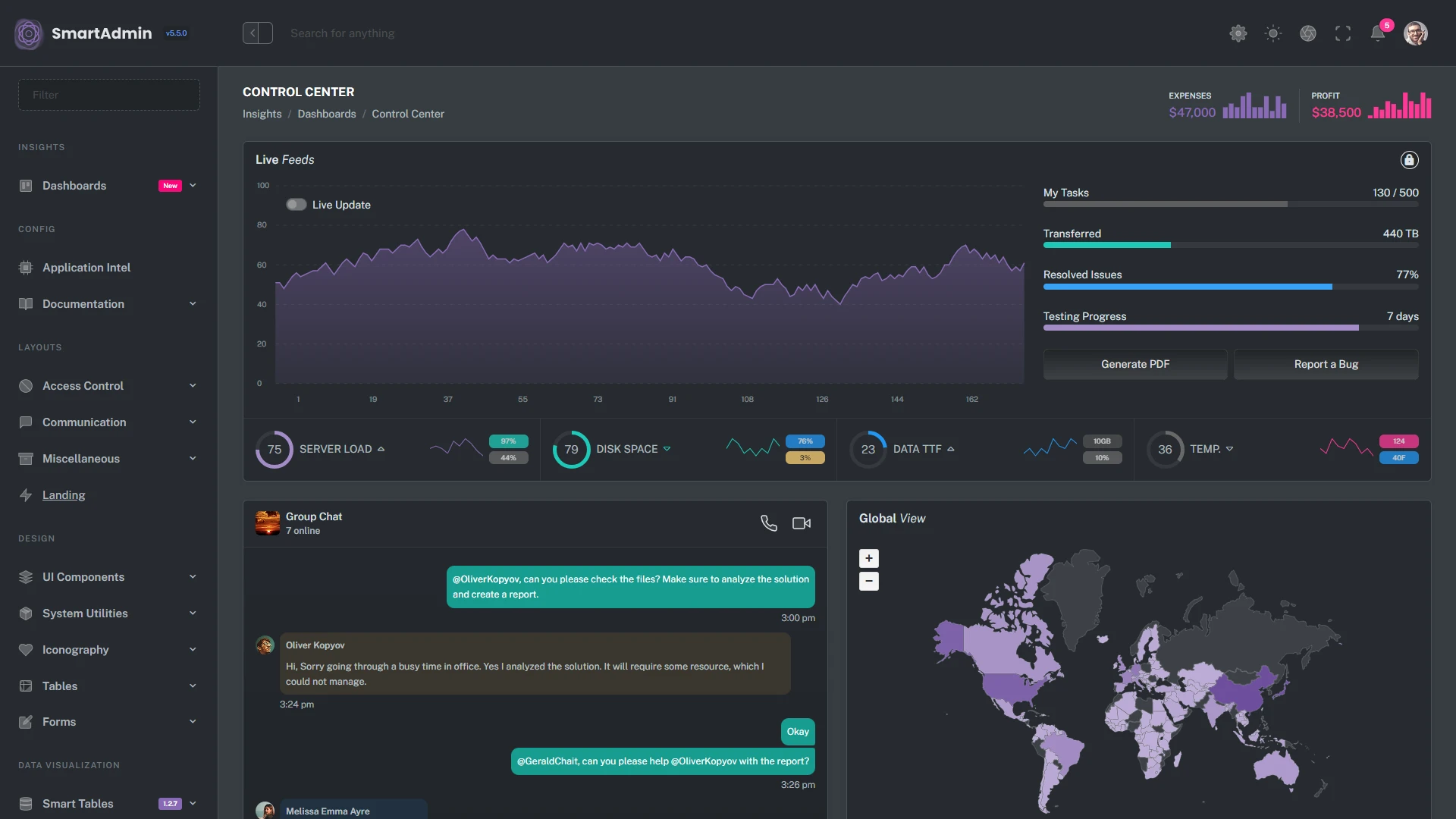Click the My Tasks progress bar

1231,205
